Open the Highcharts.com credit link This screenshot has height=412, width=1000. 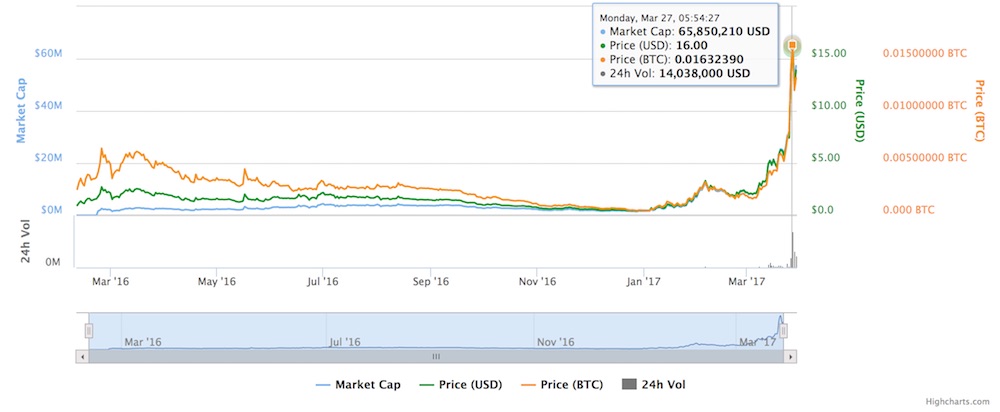tap(959, 402)
